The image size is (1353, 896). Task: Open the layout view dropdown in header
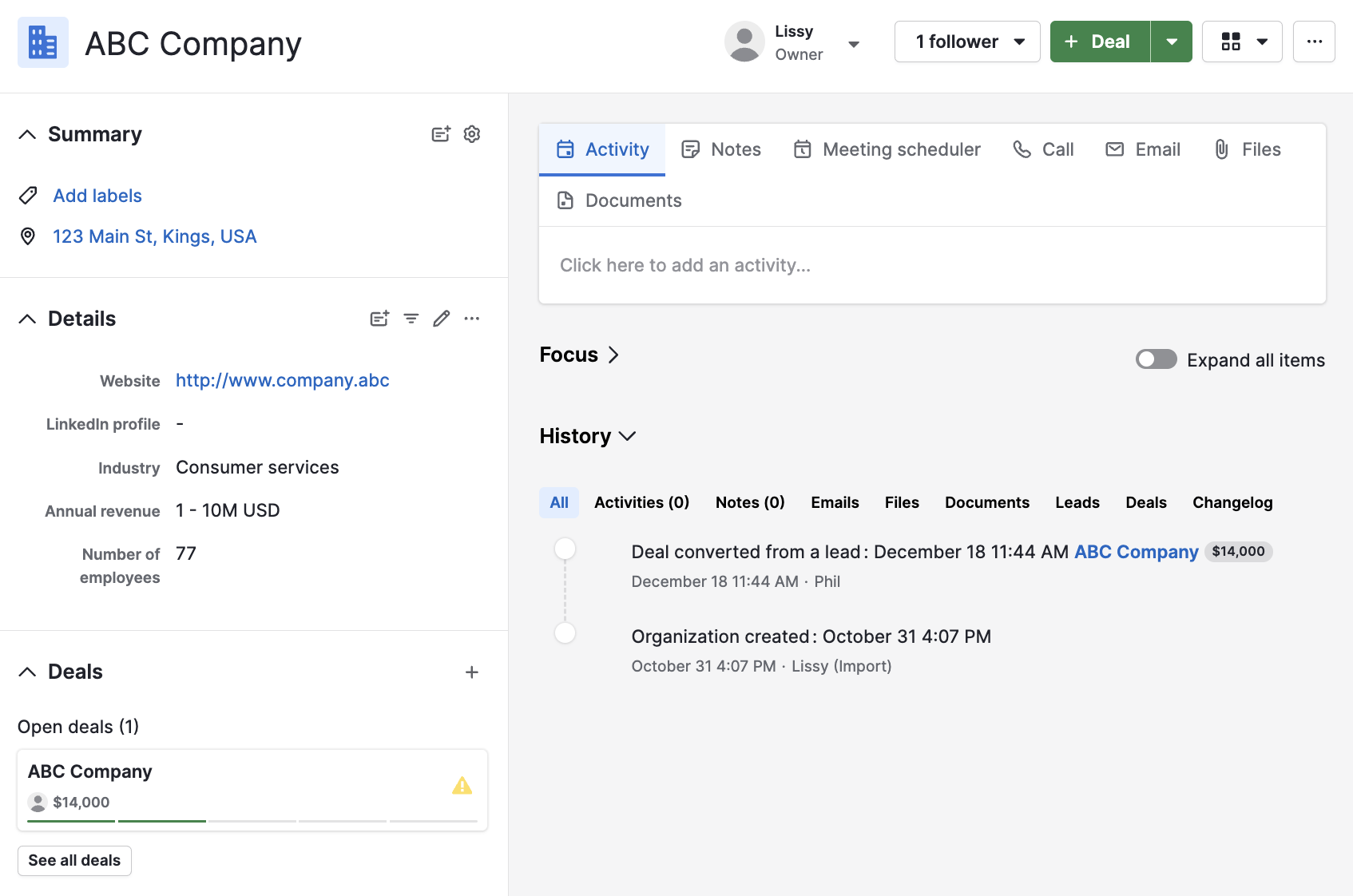click(1242, 42)
